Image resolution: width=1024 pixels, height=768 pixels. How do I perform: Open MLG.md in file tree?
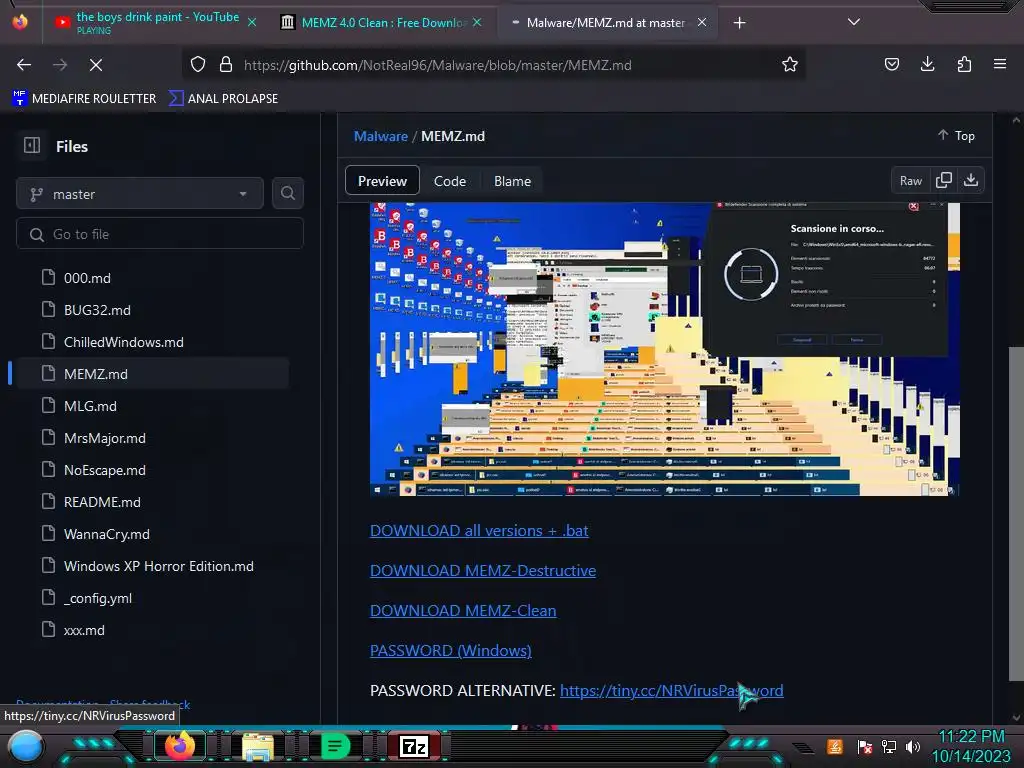pos(90,406)
